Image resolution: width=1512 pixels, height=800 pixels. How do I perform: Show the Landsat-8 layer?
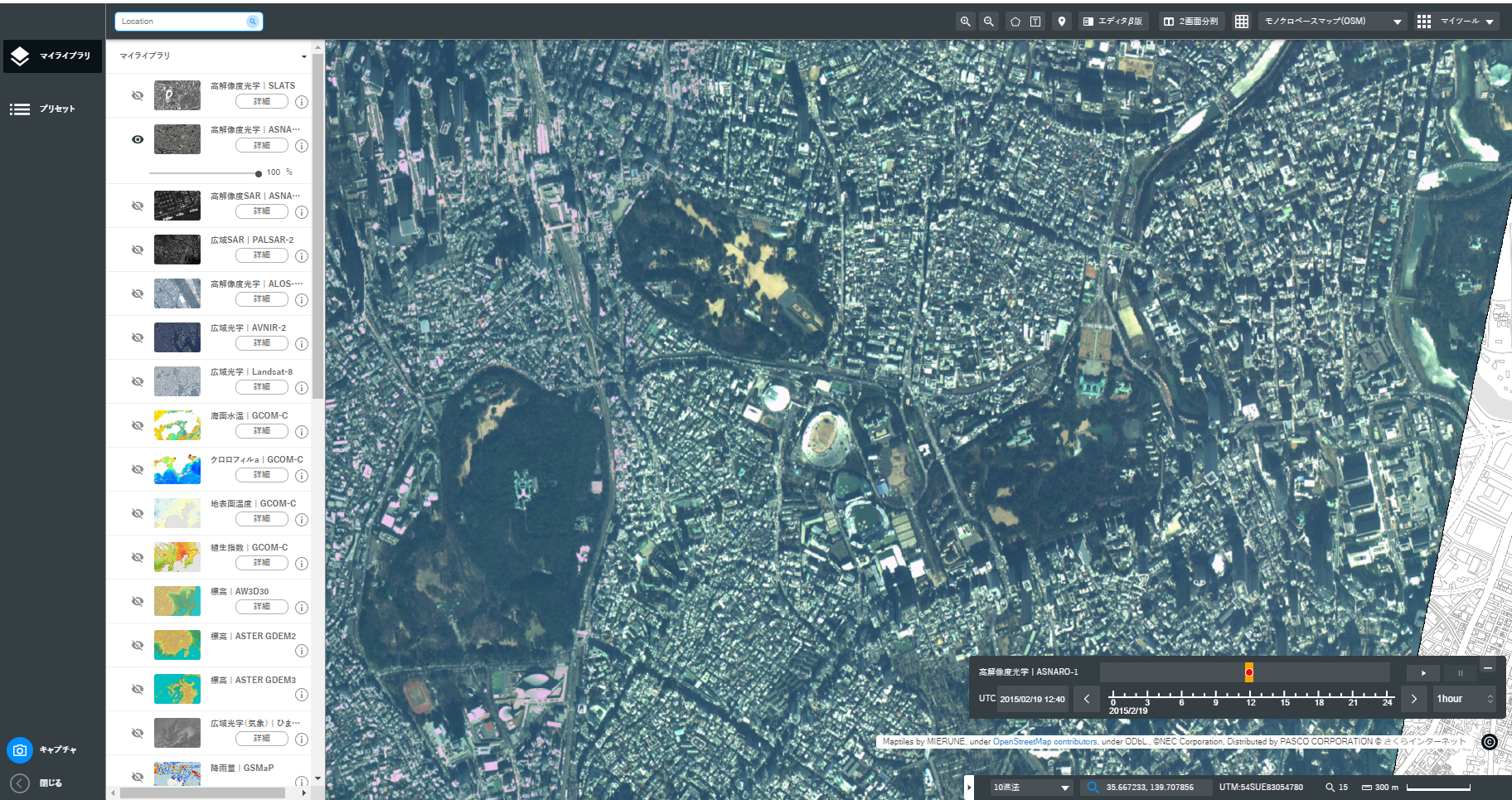[x=138, y=381]
